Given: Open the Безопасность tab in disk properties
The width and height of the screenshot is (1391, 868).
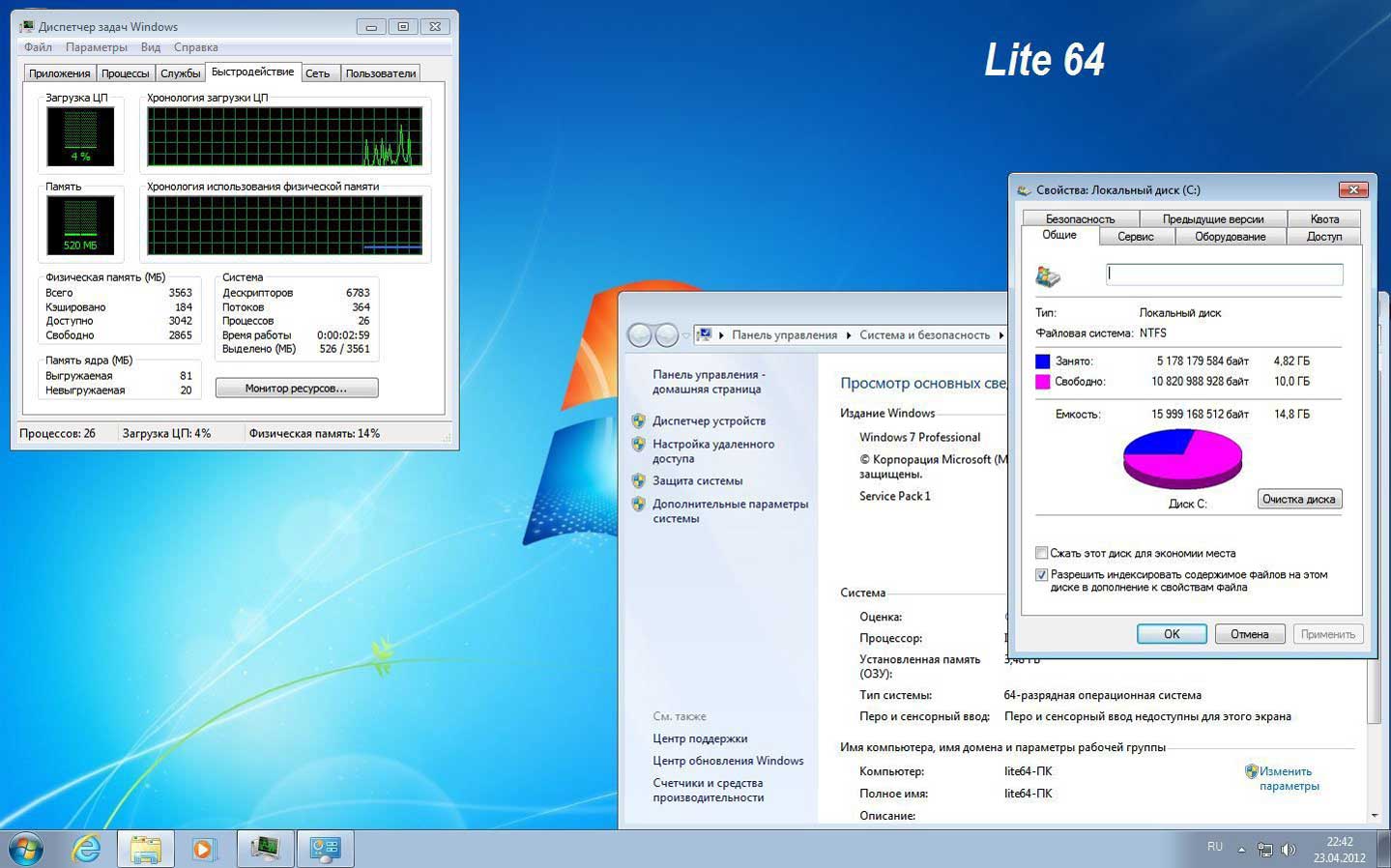Looking at the screenshot, I should (x=1080, y=219).
